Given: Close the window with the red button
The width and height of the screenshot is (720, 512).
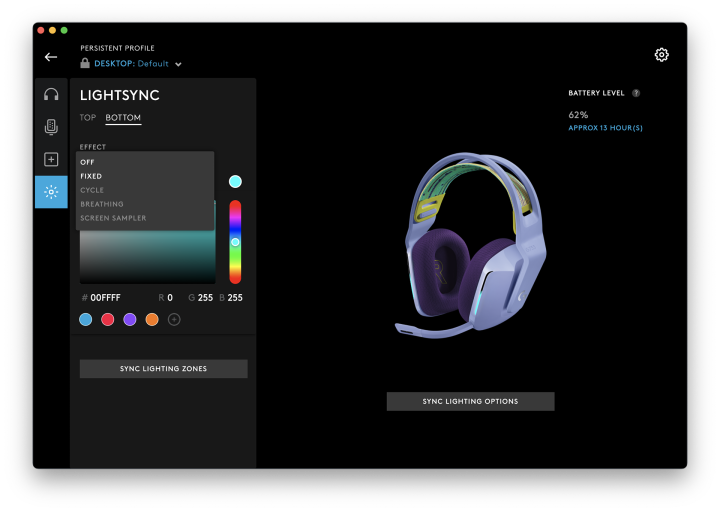Looking at the screenshot, I should click(41, 30).
